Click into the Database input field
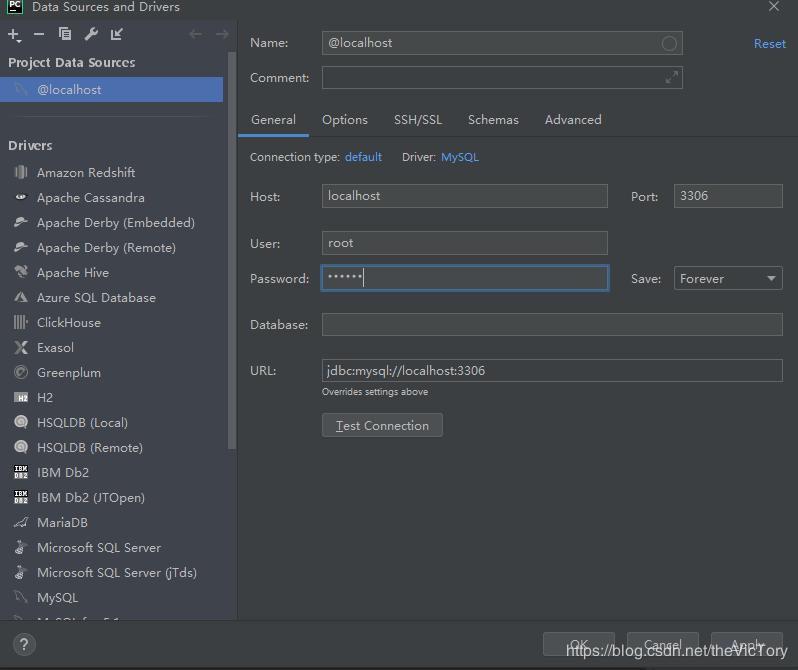Viewport: 798px width, 670px height. [x=551, y=325]
